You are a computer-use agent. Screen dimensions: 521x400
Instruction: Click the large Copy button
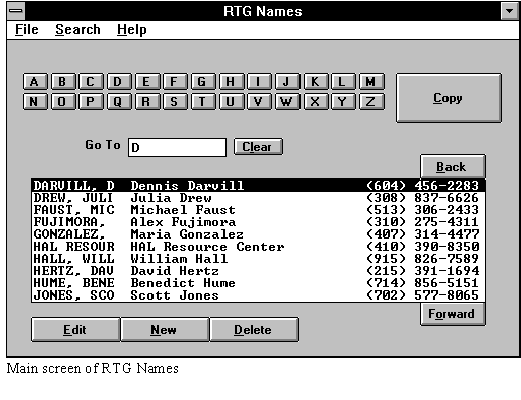449,98
